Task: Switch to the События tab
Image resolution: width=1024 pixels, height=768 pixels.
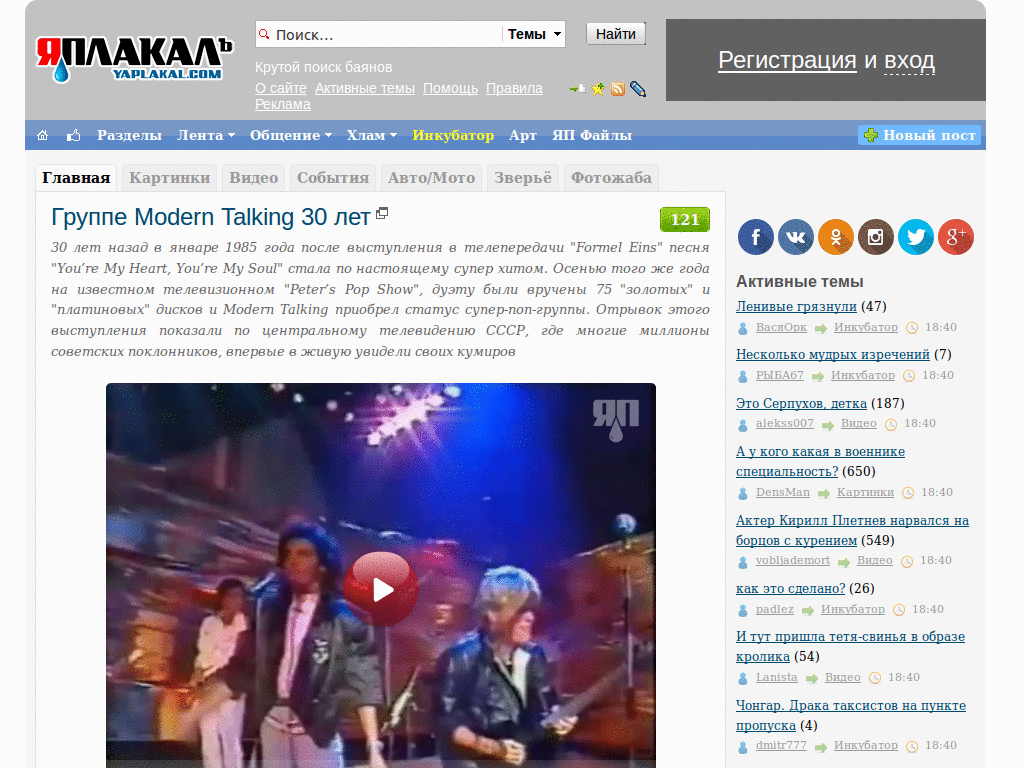Action: point(332,178)
